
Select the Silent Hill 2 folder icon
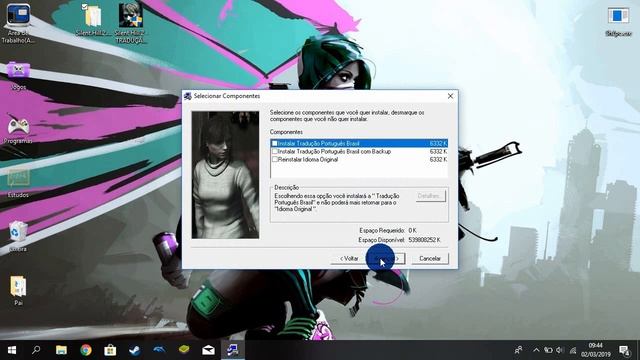click(x=93, y=20)
